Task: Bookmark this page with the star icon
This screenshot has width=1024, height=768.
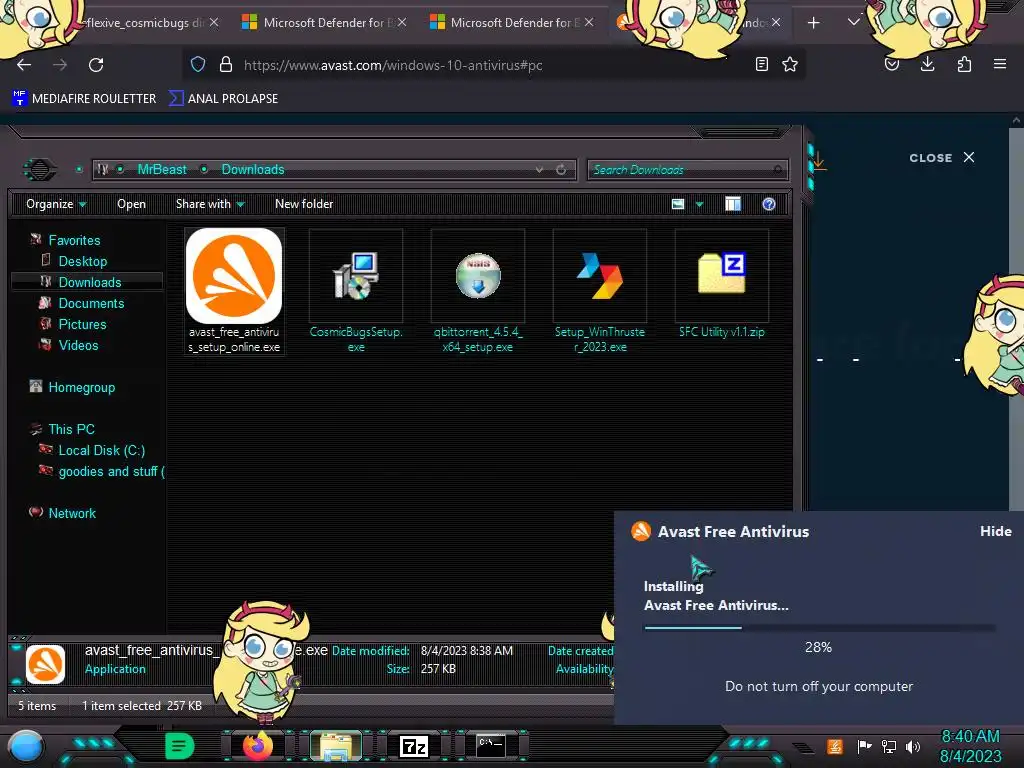Action: [x=790, y=64]
